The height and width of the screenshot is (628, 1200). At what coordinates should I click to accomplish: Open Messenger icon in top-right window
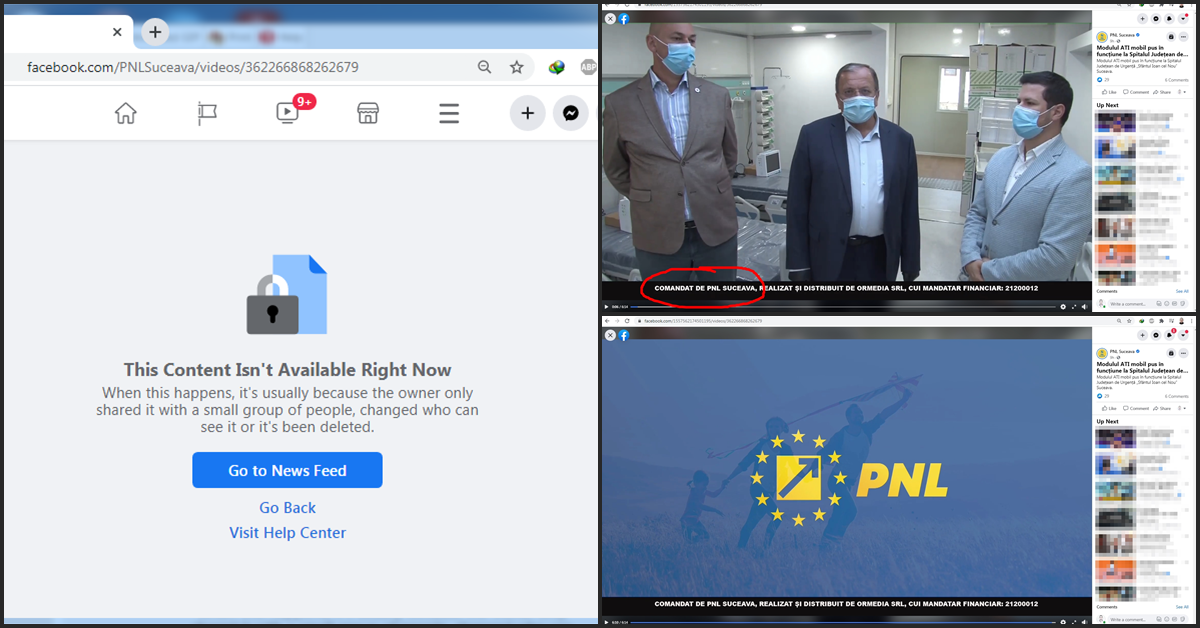(1156, 19)
